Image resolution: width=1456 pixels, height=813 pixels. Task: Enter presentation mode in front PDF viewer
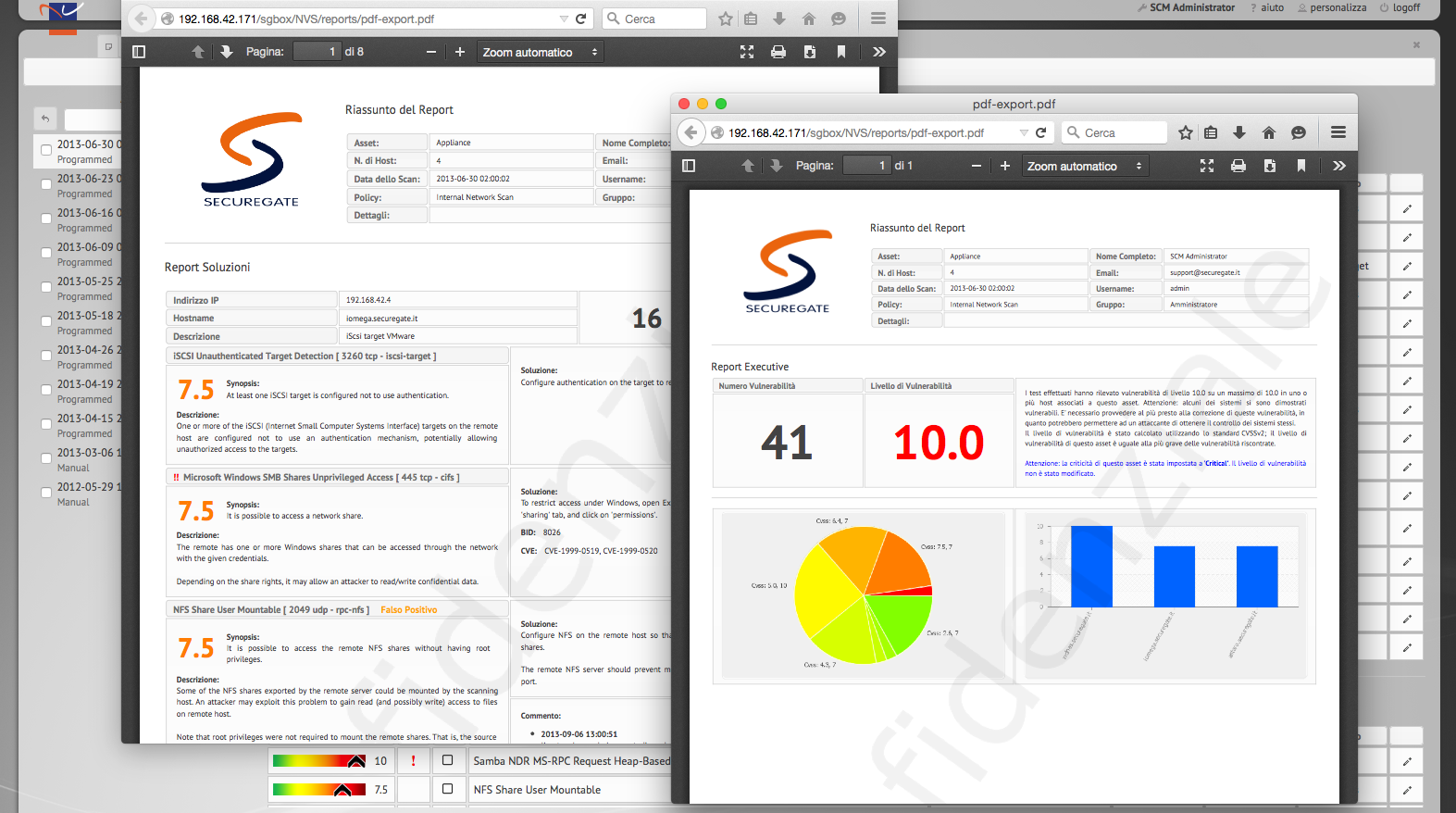(x=1207, y=166)
